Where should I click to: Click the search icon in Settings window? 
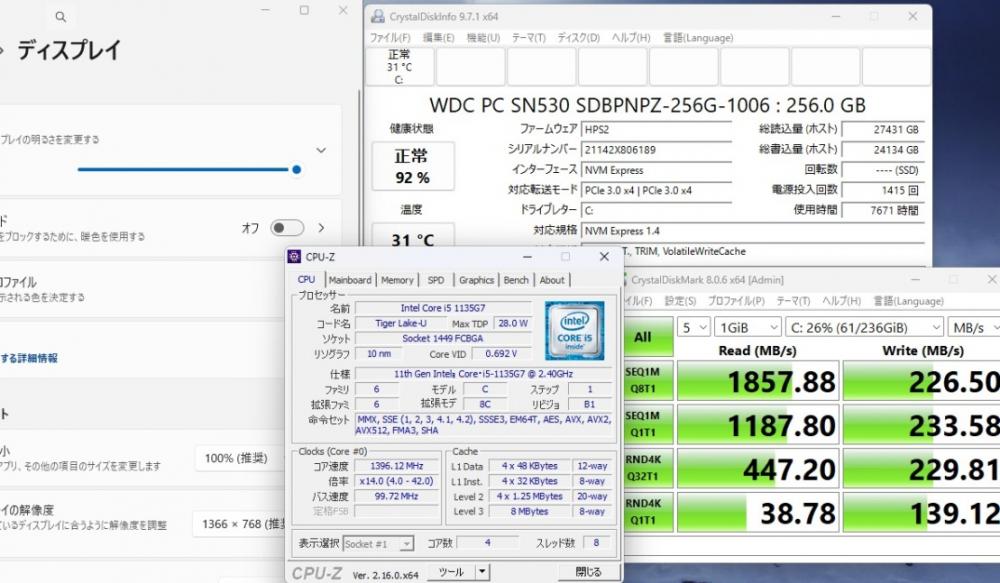61,17
